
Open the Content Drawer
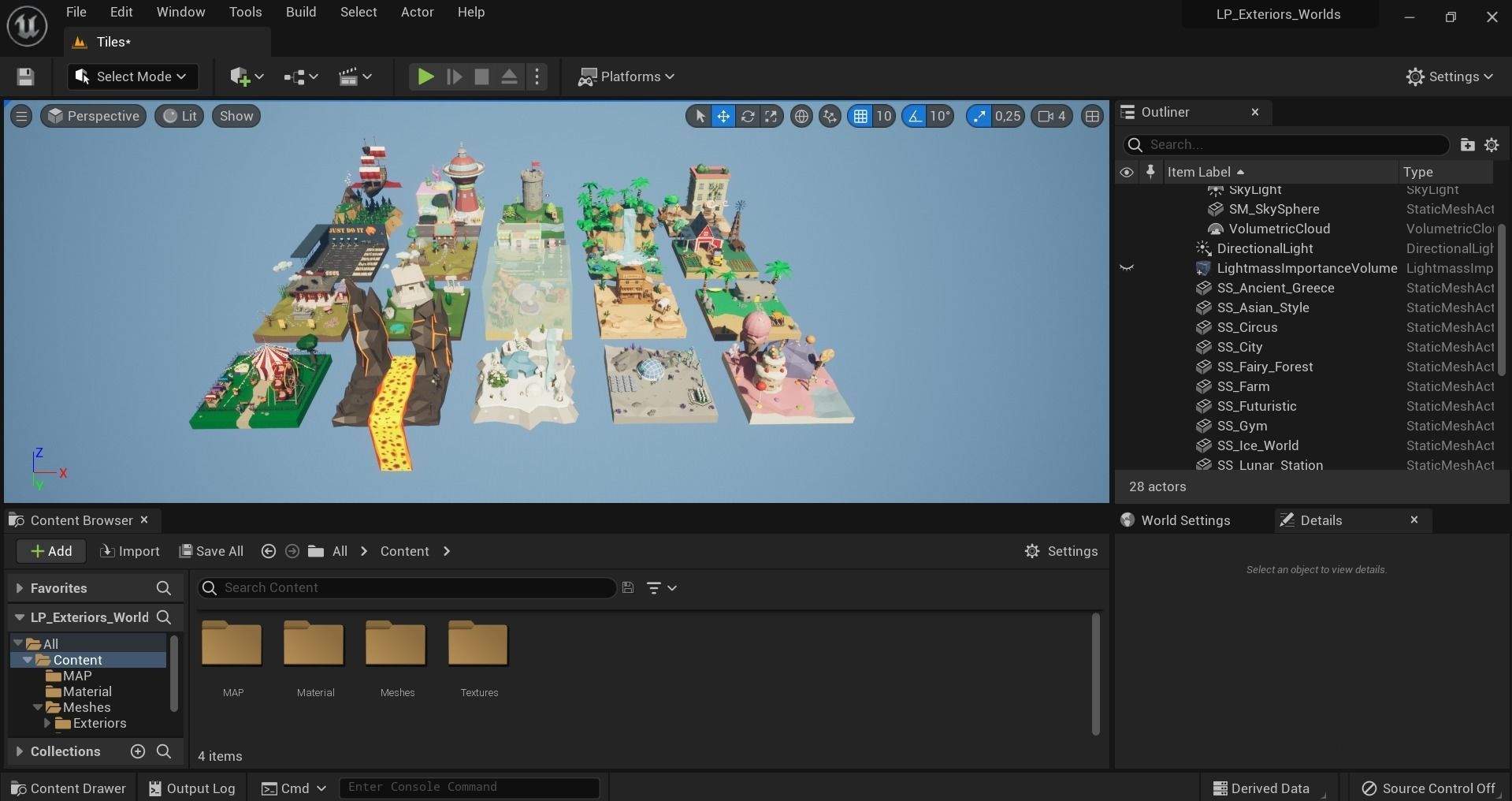(x=68, y=788)
